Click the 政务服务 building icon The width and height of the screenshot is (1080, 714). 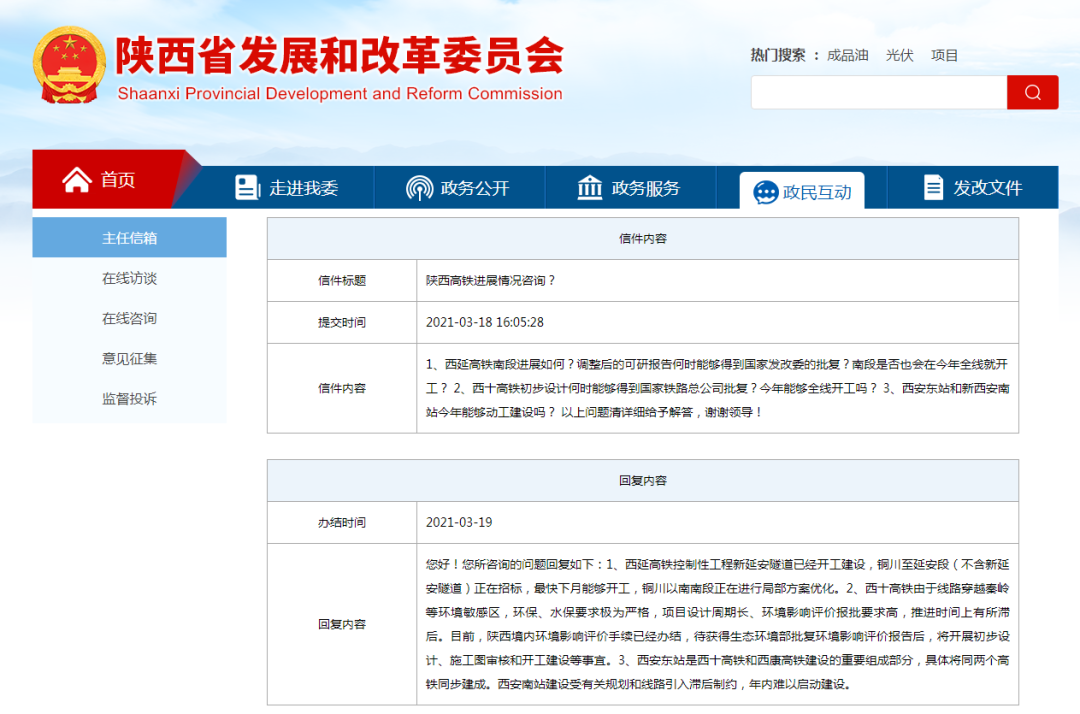tap(590, 187)
